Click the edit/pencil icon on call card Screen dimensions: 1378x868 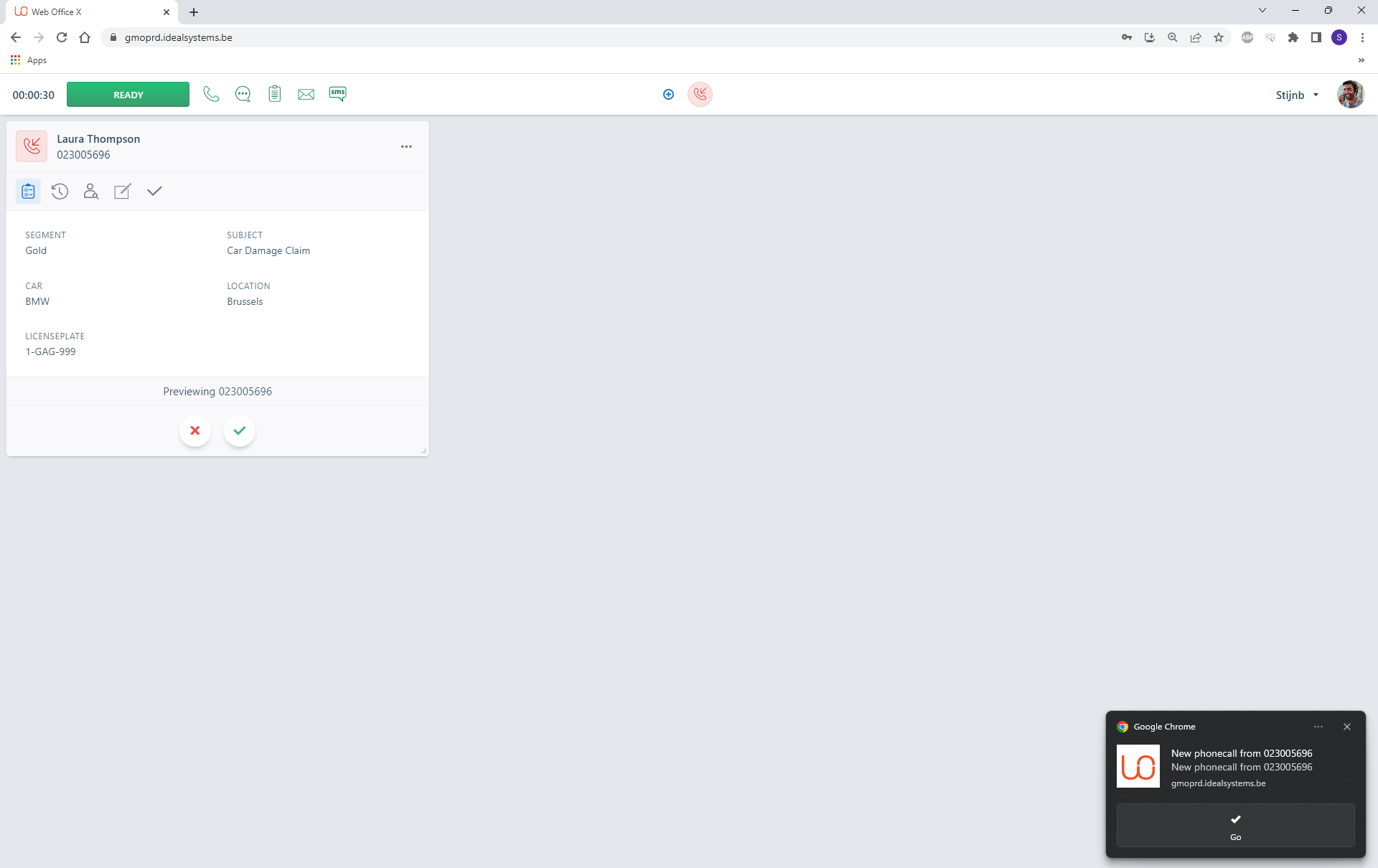tap(122, 191)
